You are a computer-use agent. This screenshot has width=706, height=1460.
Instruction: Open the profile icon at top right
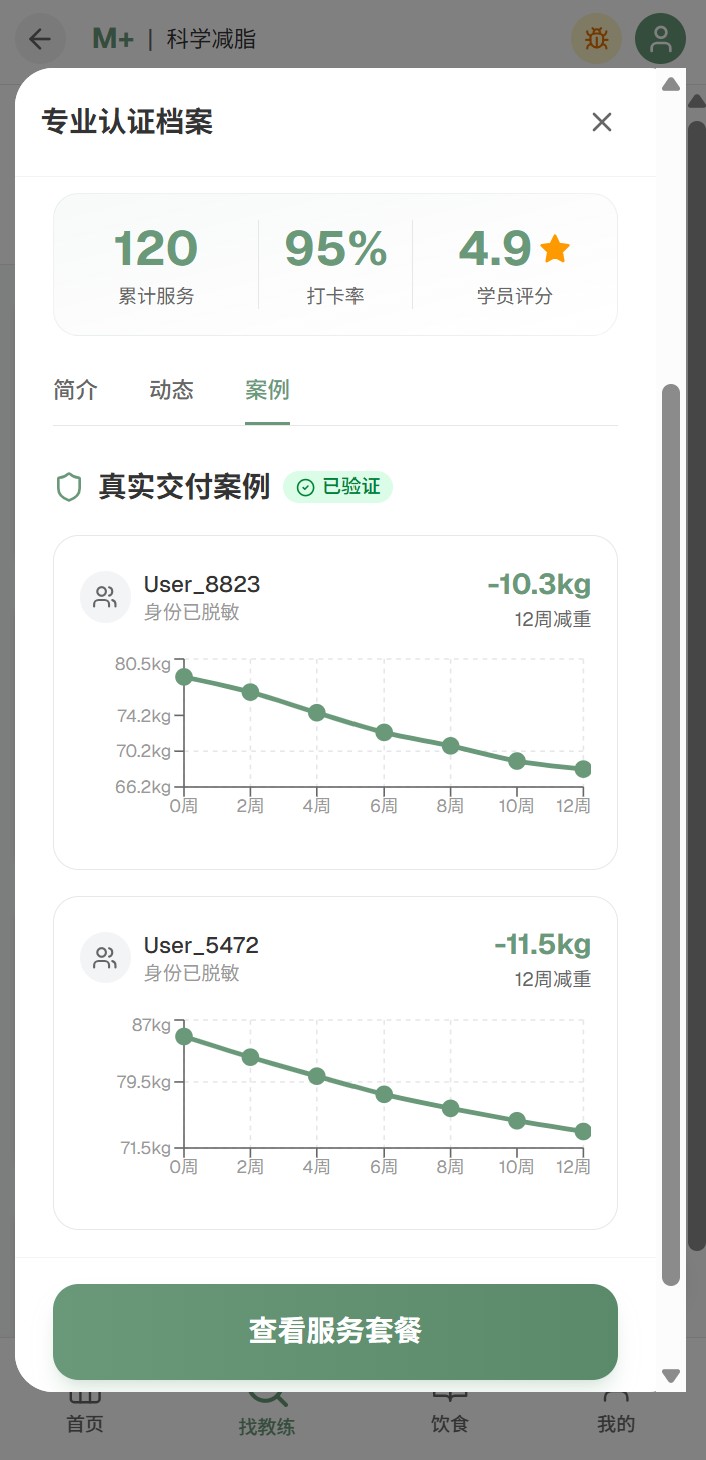(660, 38)
